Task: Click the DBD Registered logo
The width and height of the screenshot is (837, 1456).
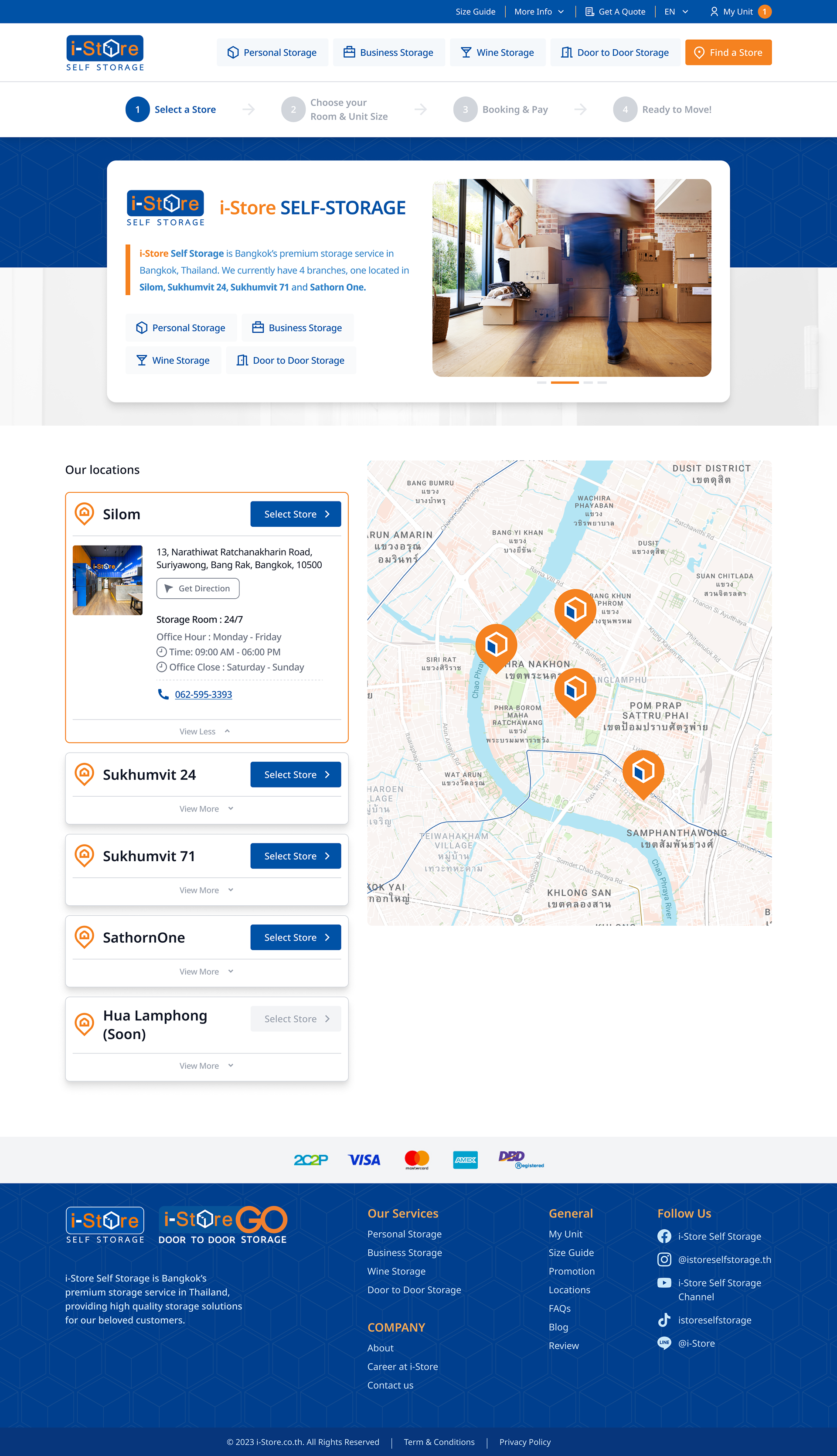Action: (x=521, y=1160)
